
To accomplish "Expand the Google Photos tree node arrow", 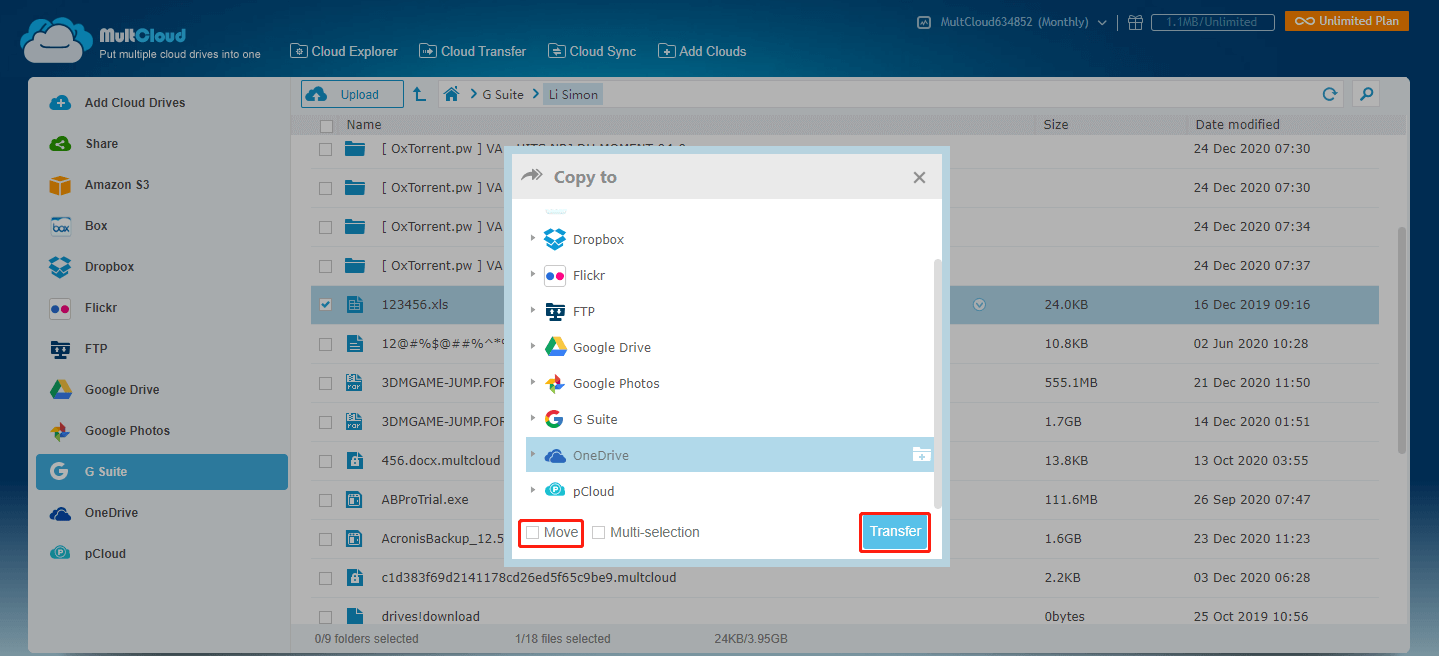I will coord(533,383).
